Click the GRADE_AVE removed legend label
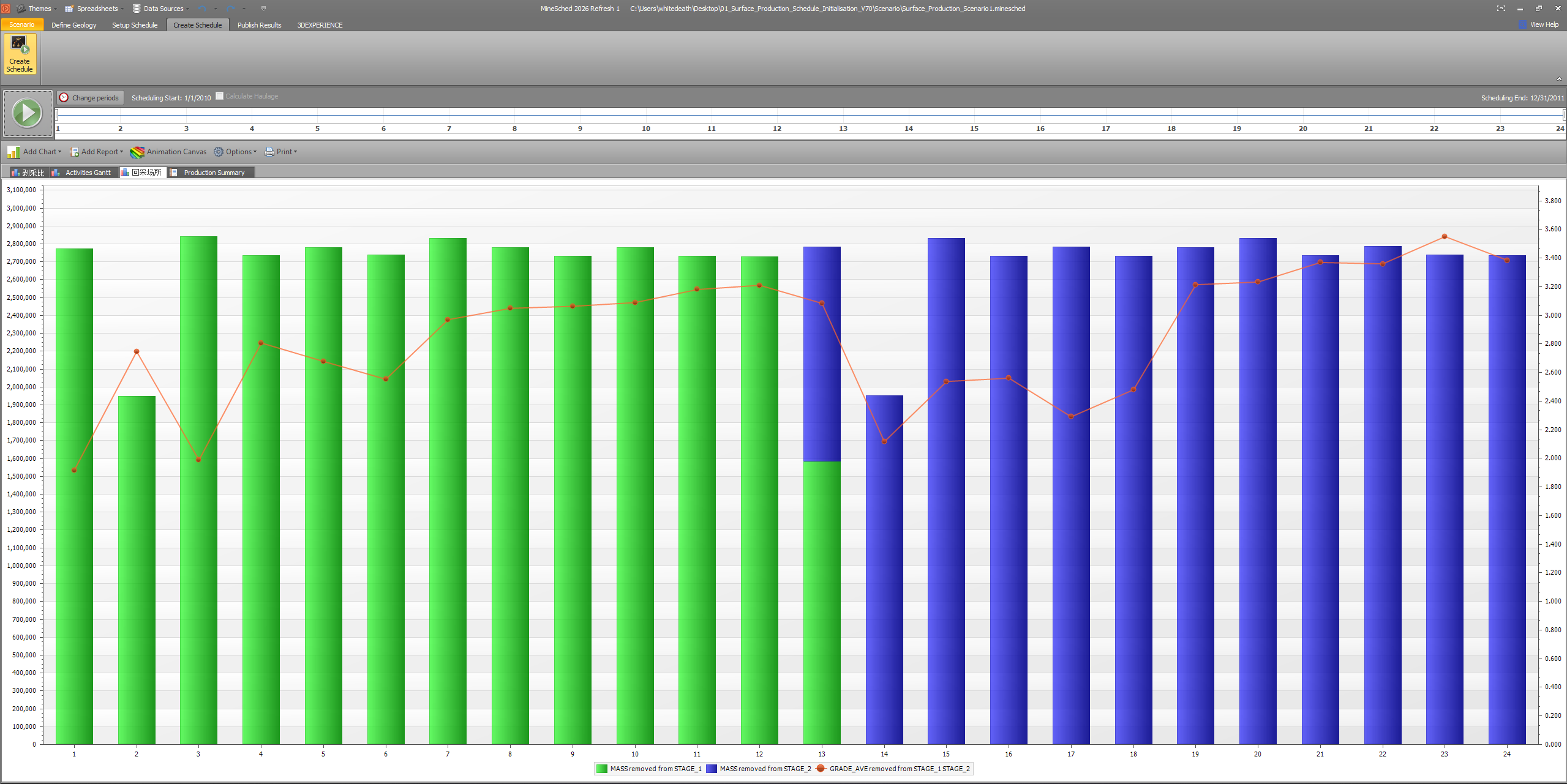Image resolution: width=1567 pixels, height=784 pixels. [900, 769]
